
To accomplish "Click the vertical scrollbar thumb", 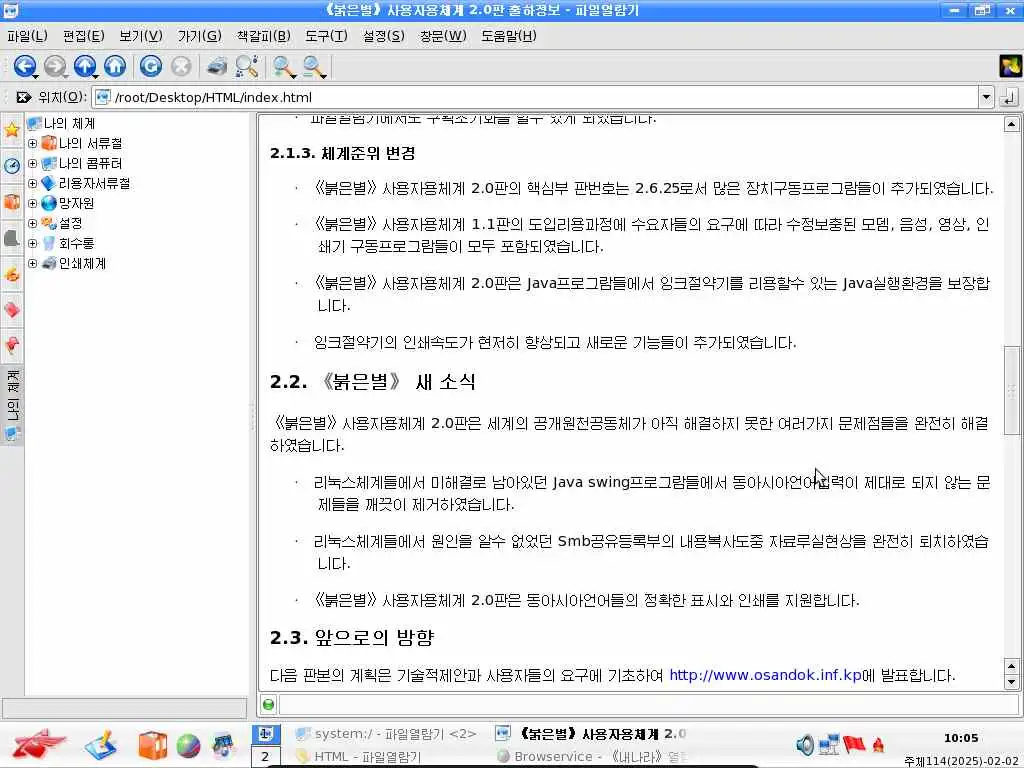I will pyautogui.click(x=1012, y=390).
